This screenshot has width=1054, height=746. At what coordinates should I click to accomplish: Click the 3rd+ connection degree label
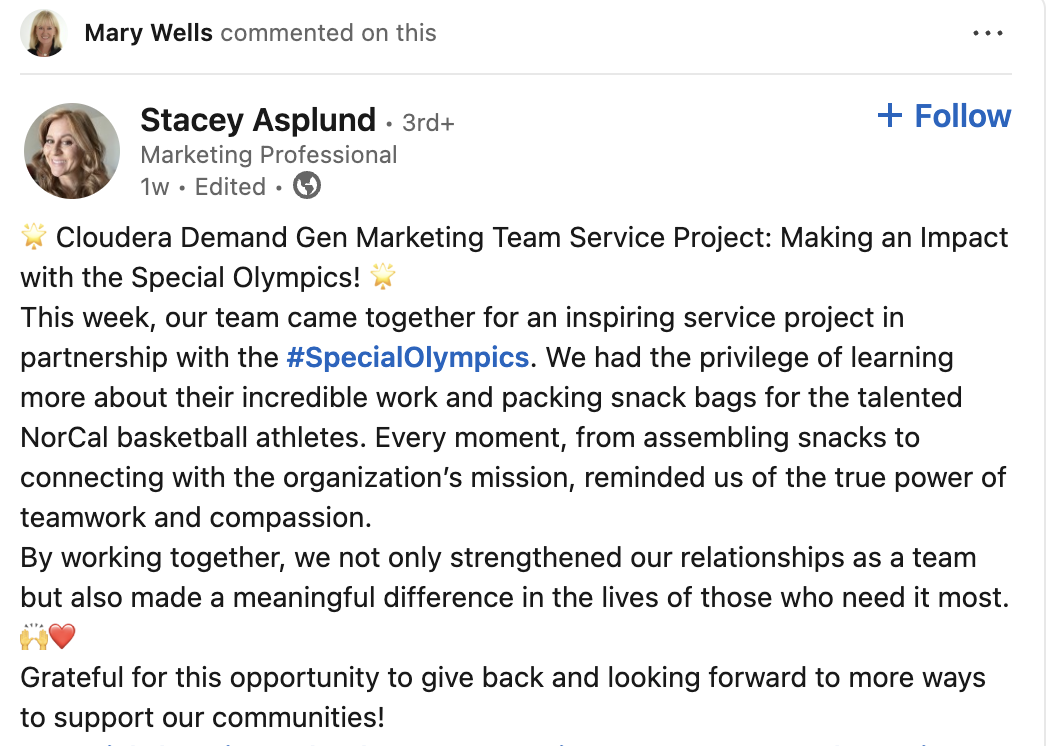428,123
